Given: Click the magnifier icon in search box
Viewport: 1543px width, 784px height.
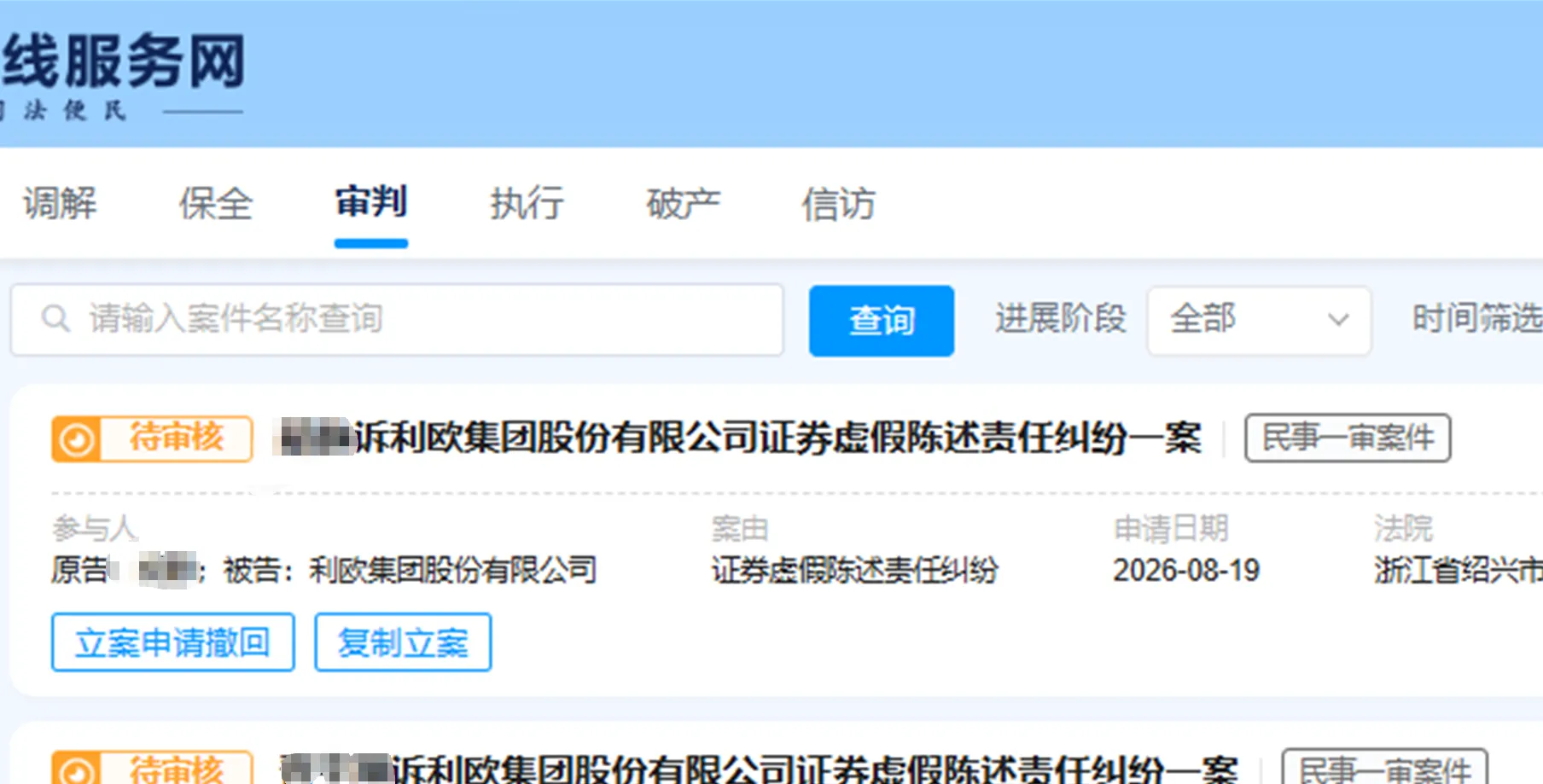Looking at the screenshot, I should pyautogui.click(x=55, y=319).
